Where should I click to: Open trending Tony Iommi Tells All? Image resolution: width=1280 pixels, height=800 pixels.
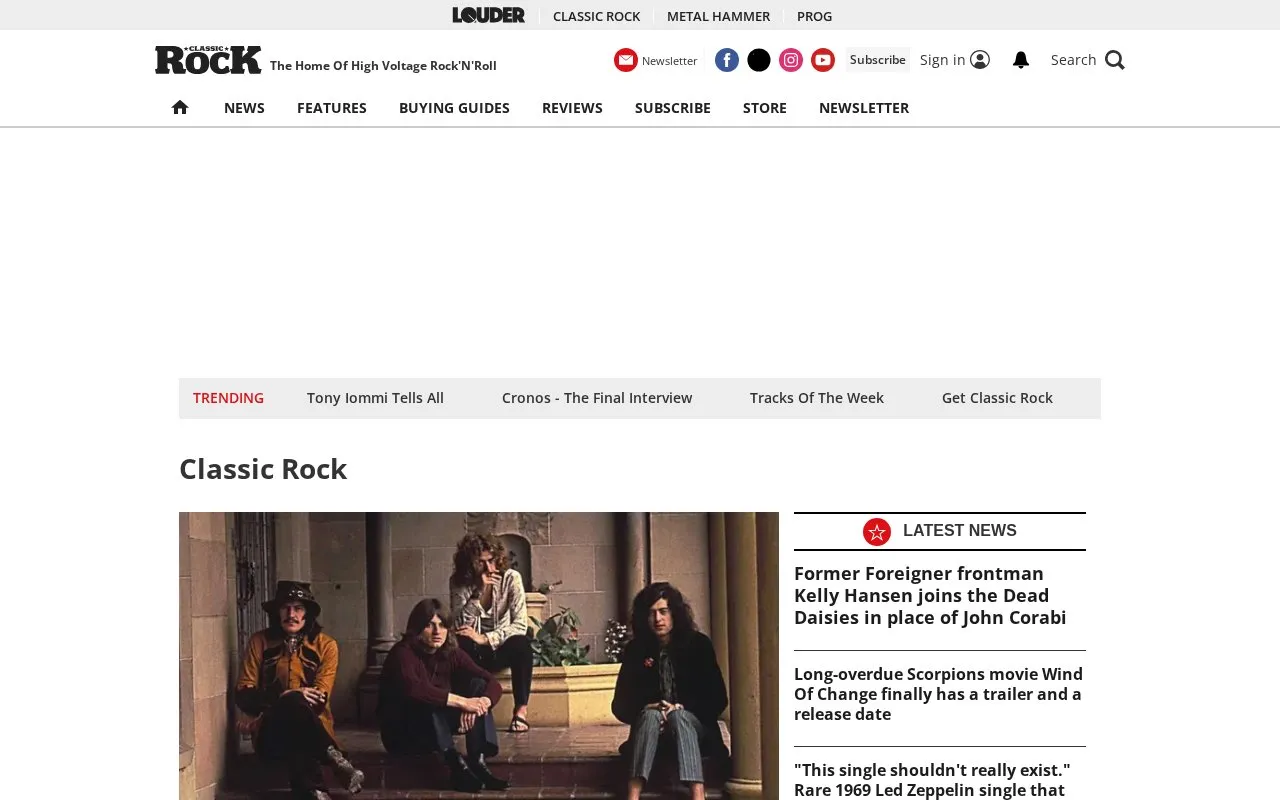(375, 398)
